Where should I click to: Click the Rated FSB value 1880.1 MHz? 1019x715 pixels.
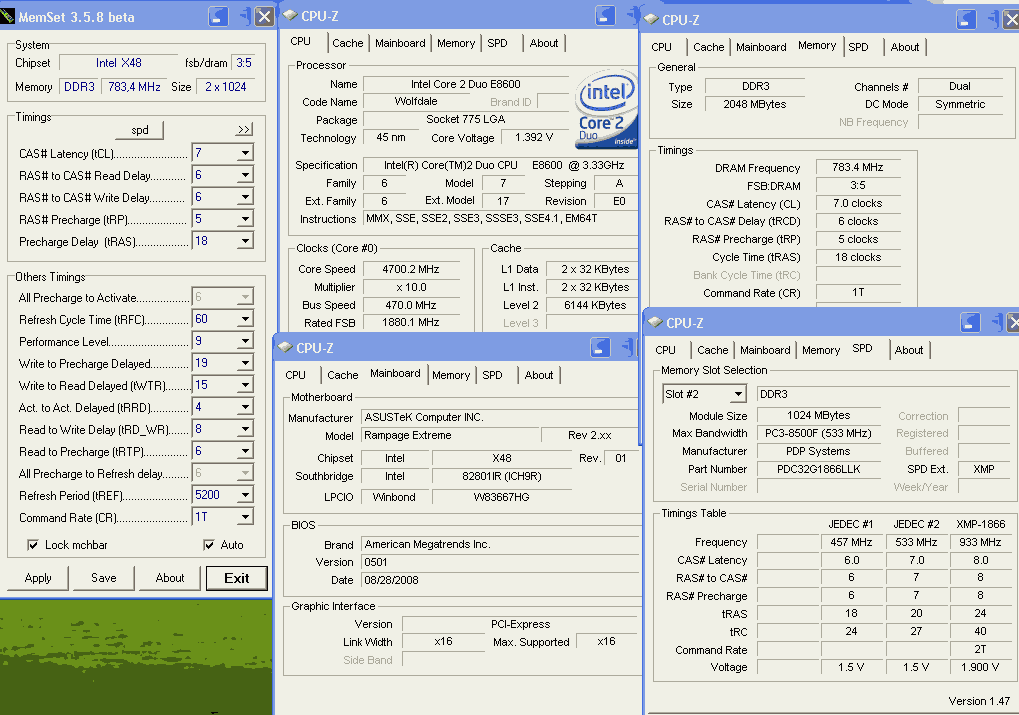click(x=411, y=322)
